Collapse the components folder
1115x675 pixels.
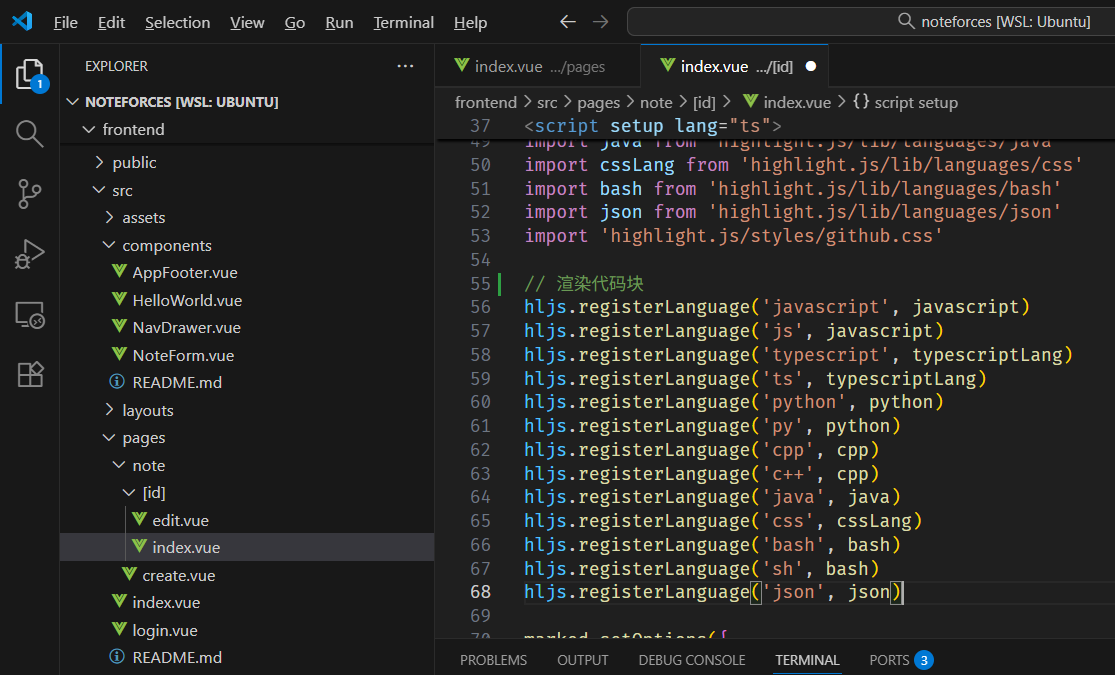(x=167, y=245)
